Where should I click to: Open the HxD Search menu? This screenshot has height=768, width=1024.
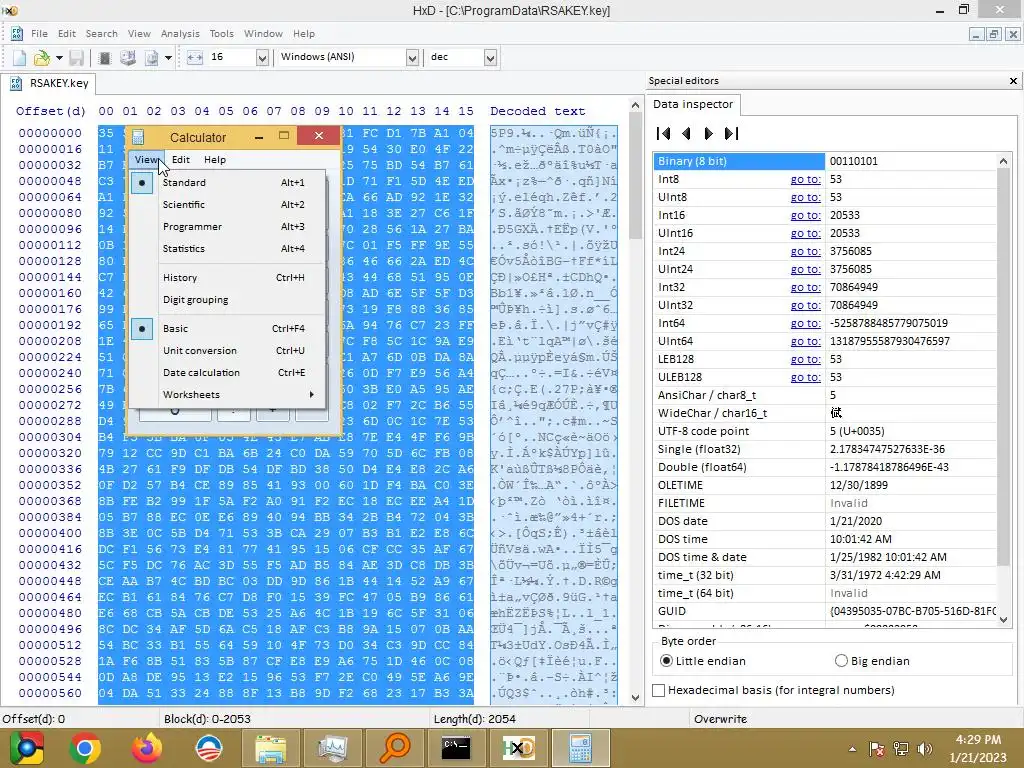pyautogui.click(x=101, y=33)
